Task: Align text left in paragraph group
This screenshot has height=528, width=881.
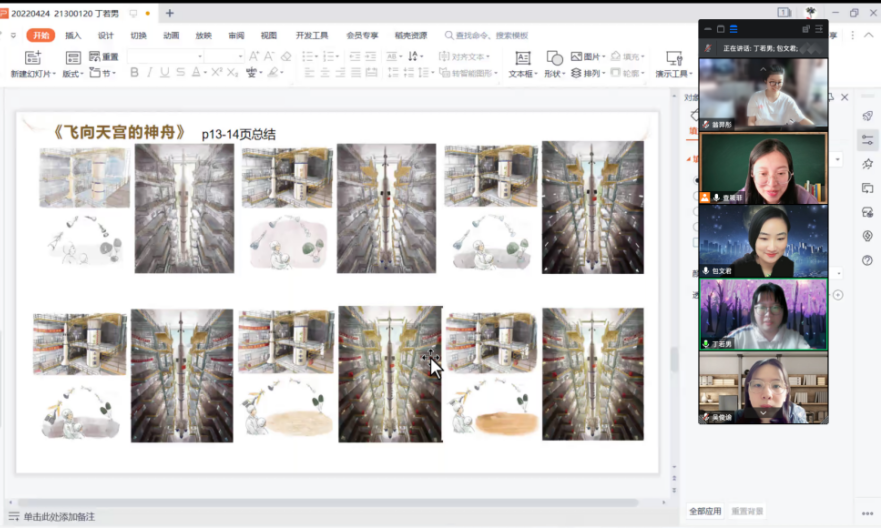Action: click(x=309, y=72)
